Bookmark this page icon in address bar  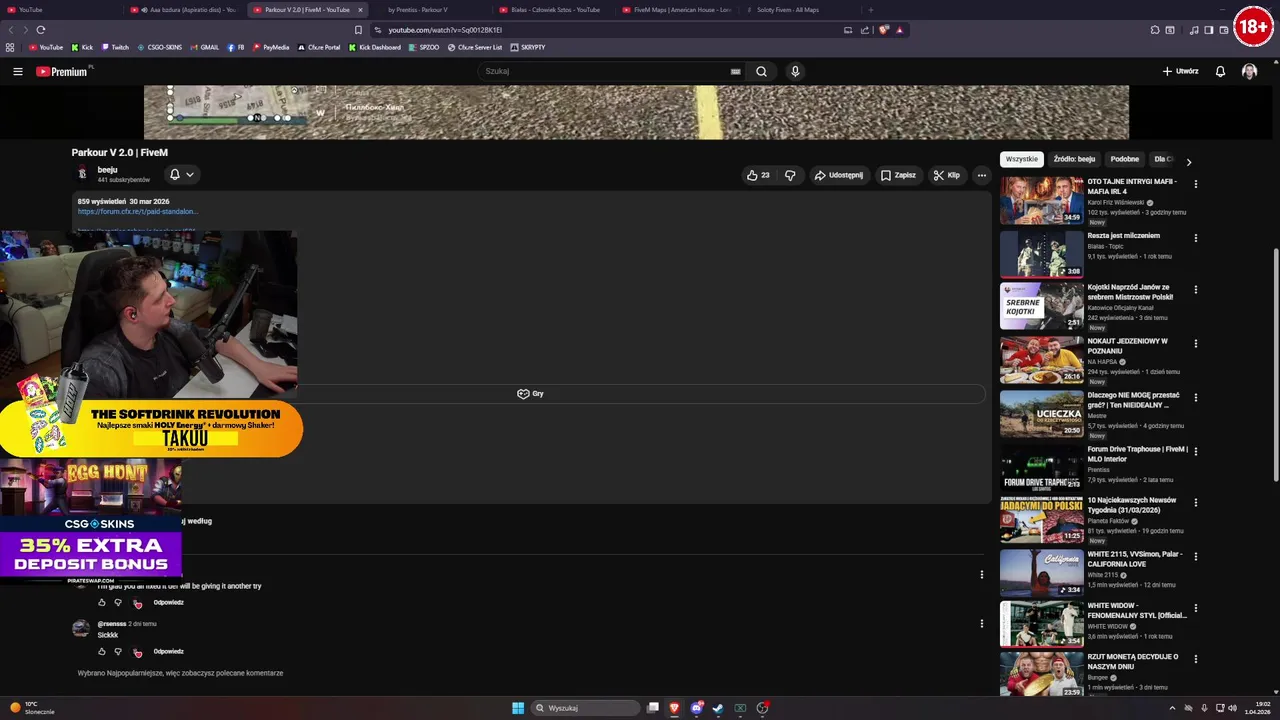click(358, 30)
